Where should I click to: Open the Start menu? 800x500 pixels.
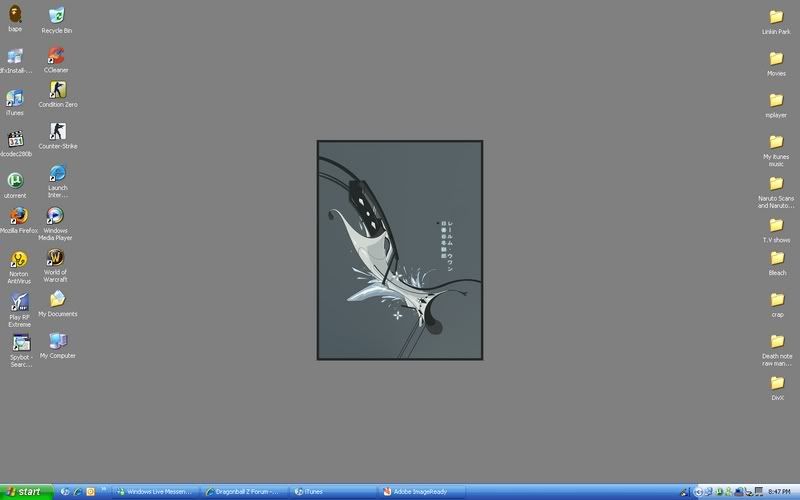[26, 492]
